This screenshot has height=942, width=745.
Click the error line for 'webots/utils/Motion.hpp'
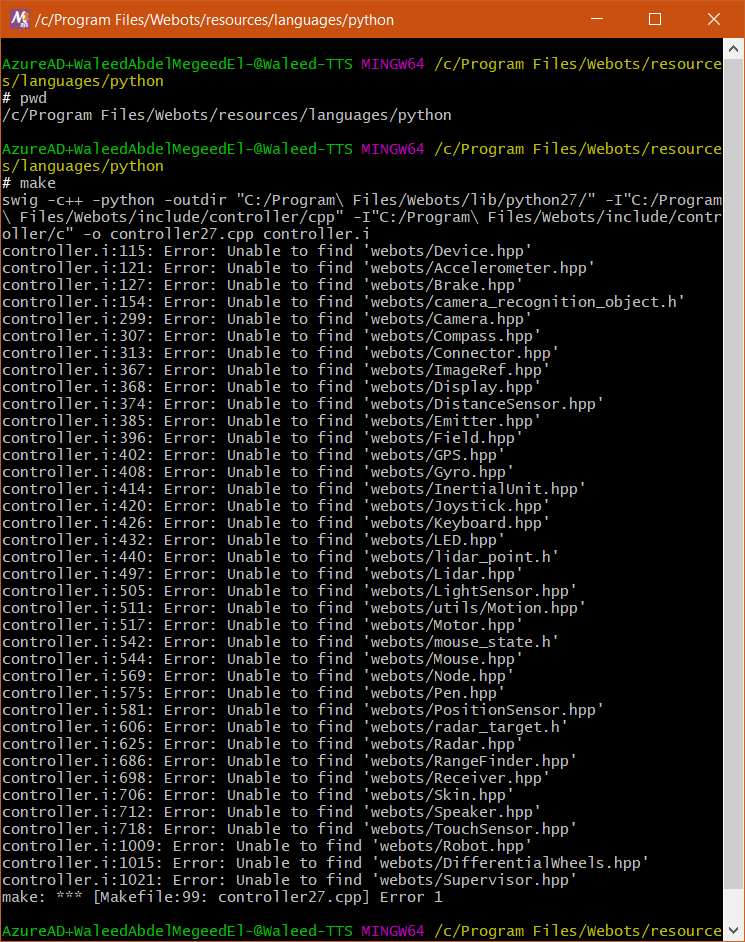coord(294,607)
